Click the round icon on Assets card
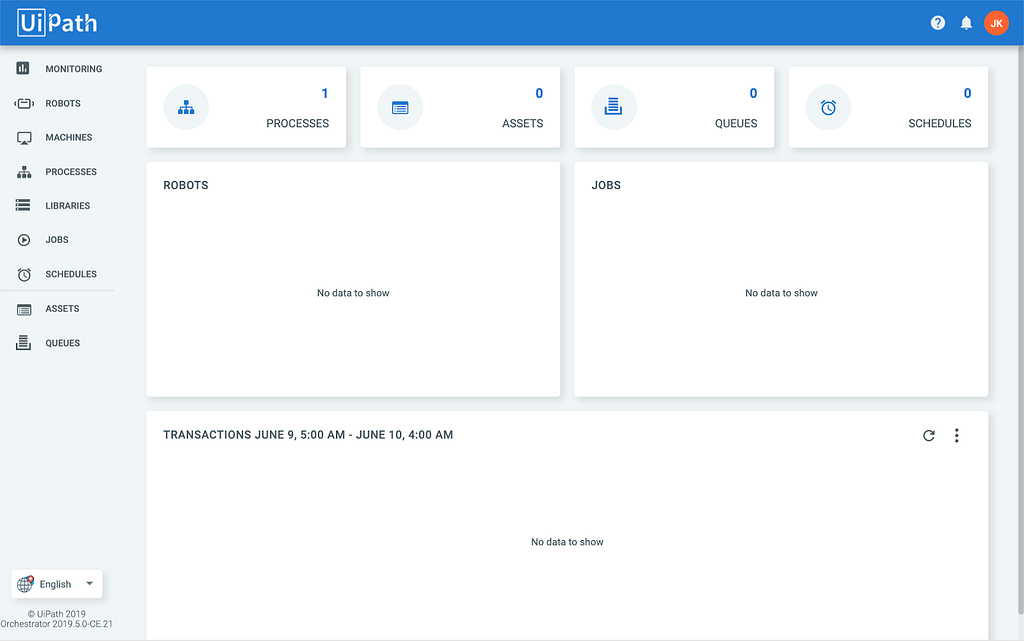Image resolution: width=1024 pixels, height=641 pixels. pyautogui.click(x=400, y=107)
